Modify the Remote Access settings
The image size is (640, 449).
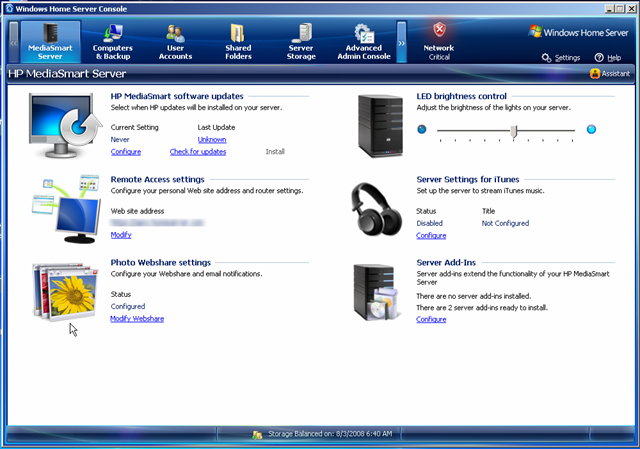120,234
